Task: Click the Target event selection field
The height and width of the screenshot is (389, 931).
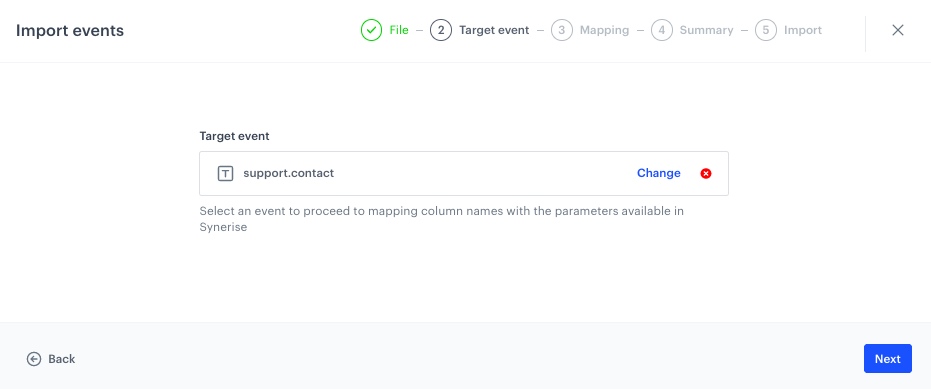Action: 464,173
